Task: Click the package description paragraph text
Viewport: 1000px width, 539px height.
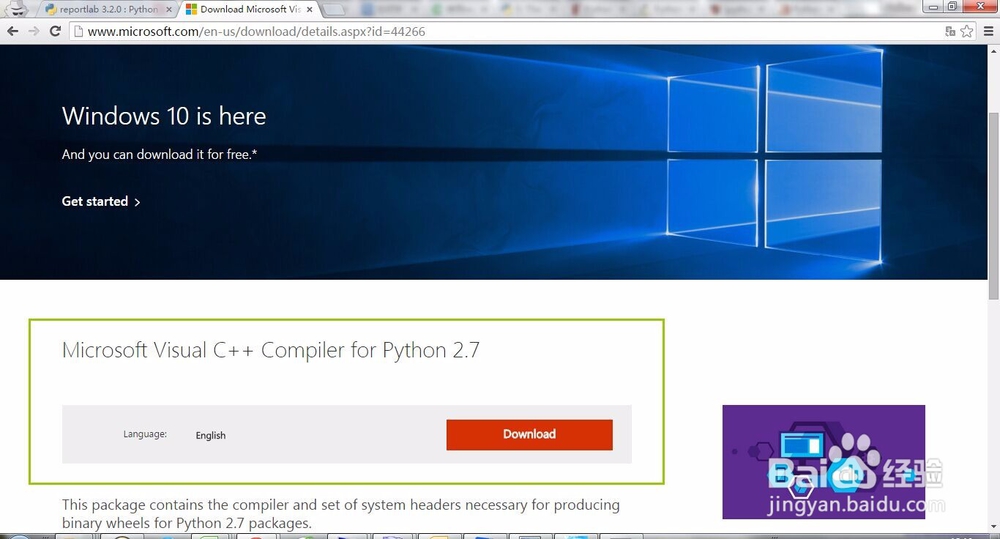Action: [x=341, y=514]
